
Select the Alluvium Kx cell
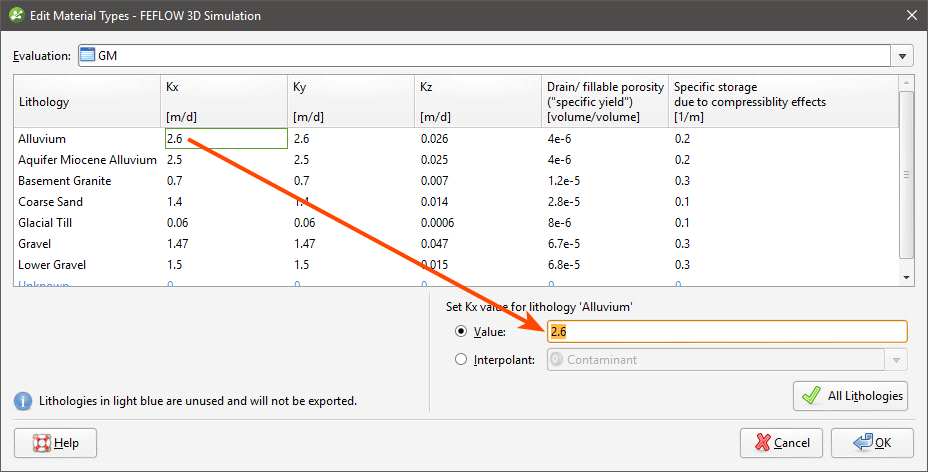[225, 139]
